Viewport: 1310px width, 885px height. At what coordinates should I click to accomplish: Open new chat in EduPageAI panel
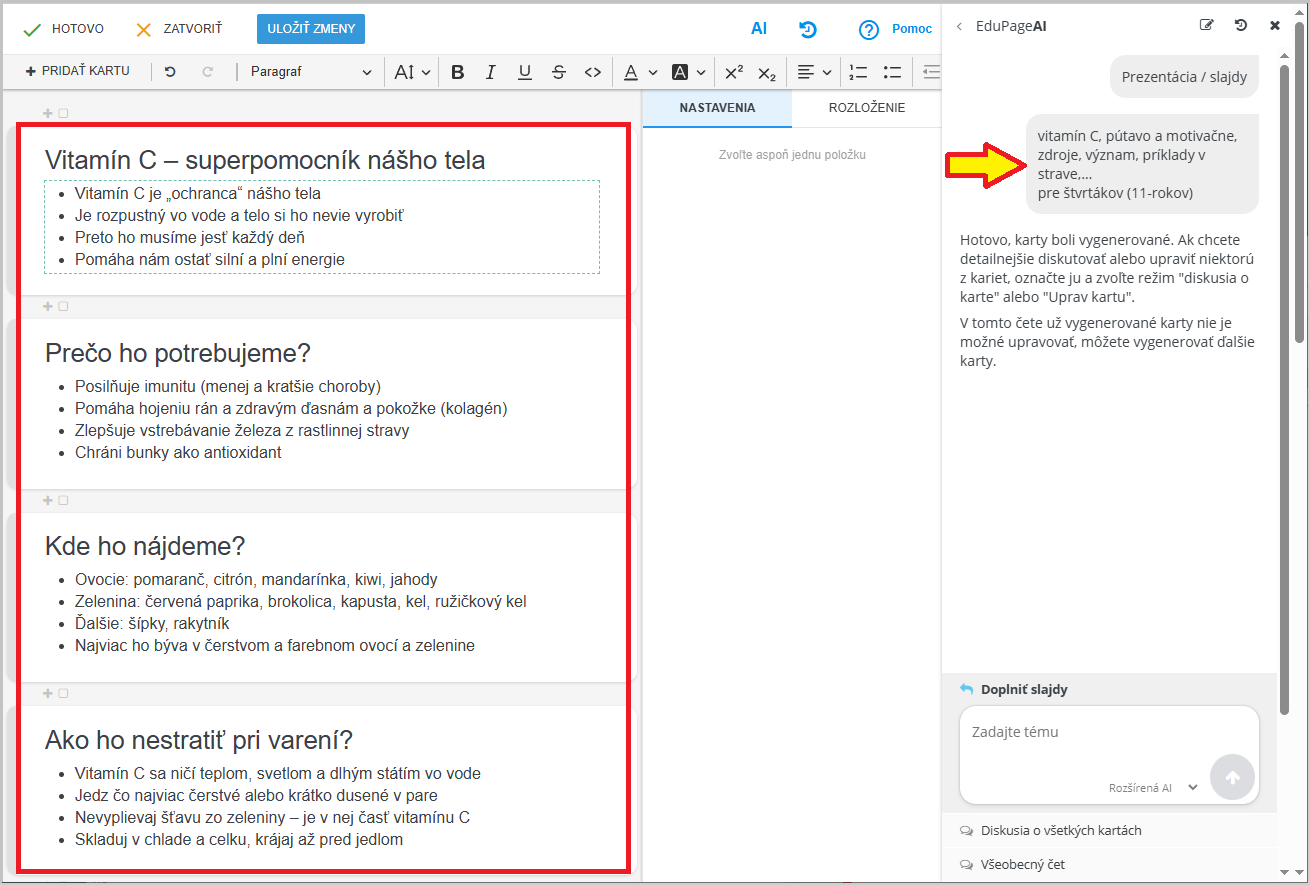pos(1207,26)
